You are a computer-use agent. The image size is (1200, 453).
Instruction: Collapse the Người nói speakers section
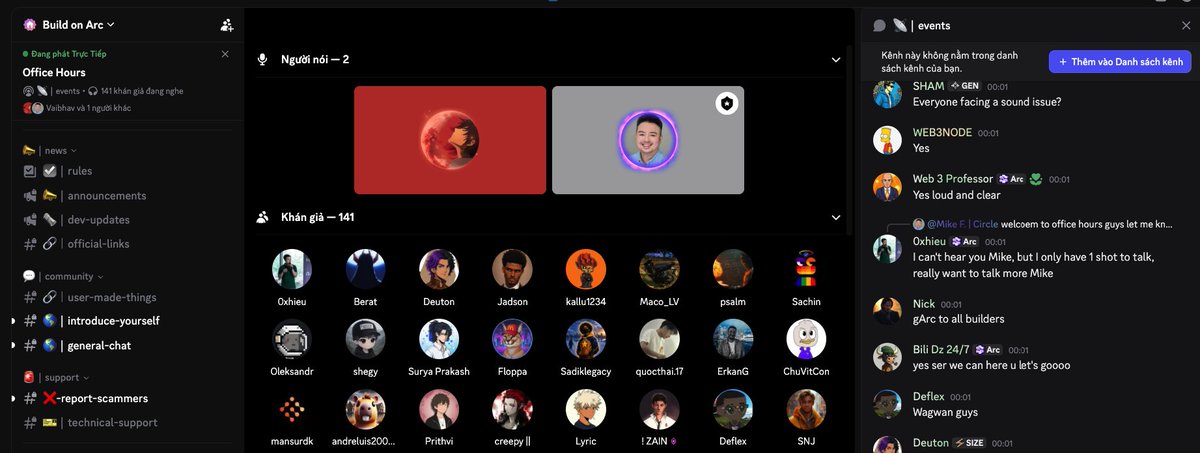836,60
